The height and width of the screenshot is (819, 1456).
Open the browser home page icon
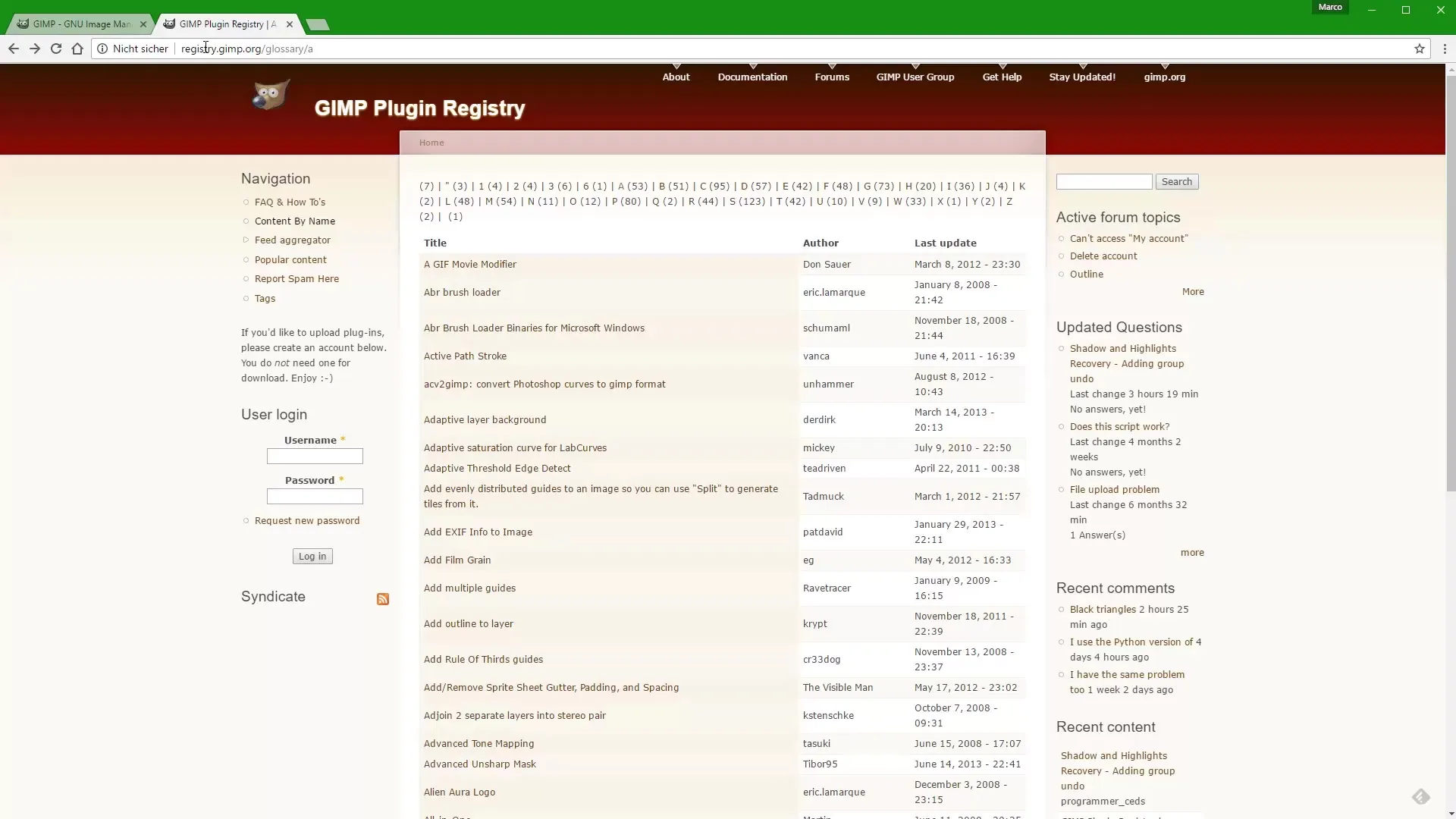(77, 49)
